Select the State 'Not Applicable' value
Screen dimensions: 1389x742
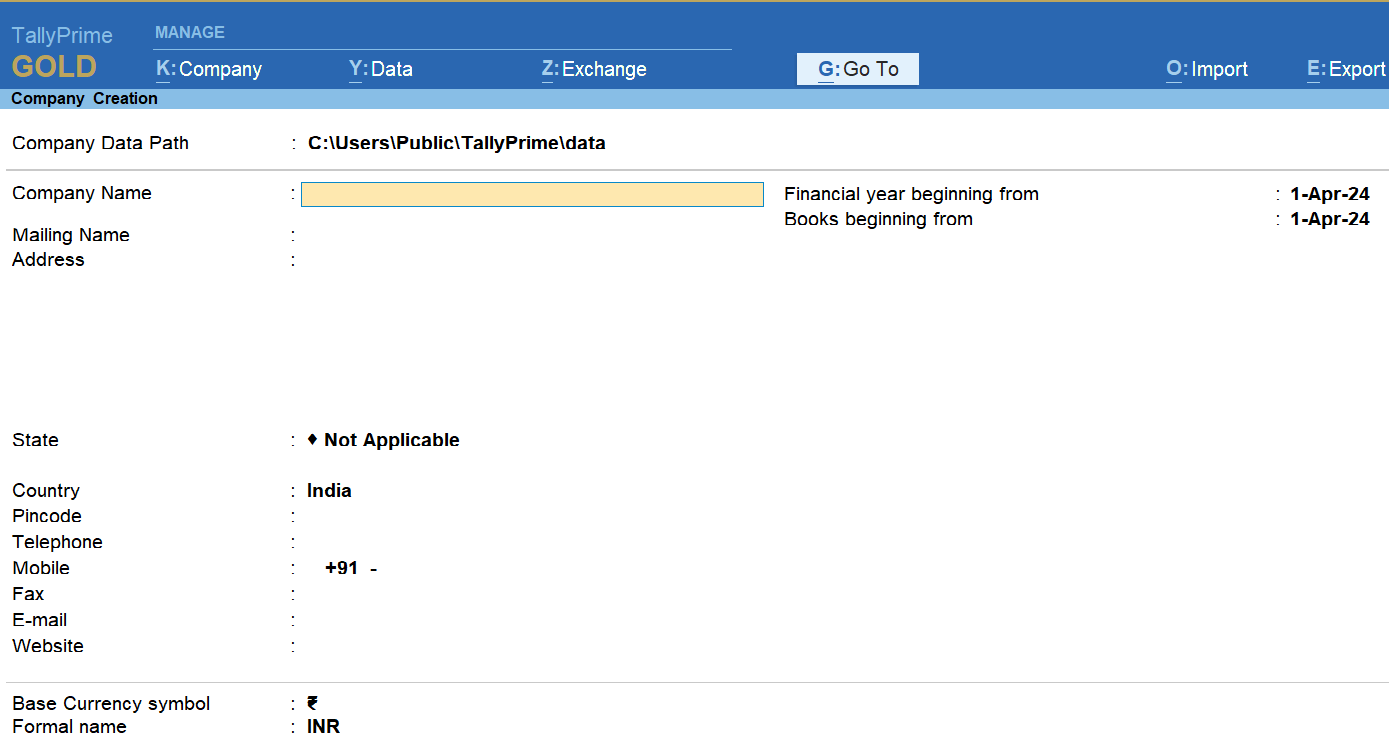pyautogui.click(x=391, y=440)
